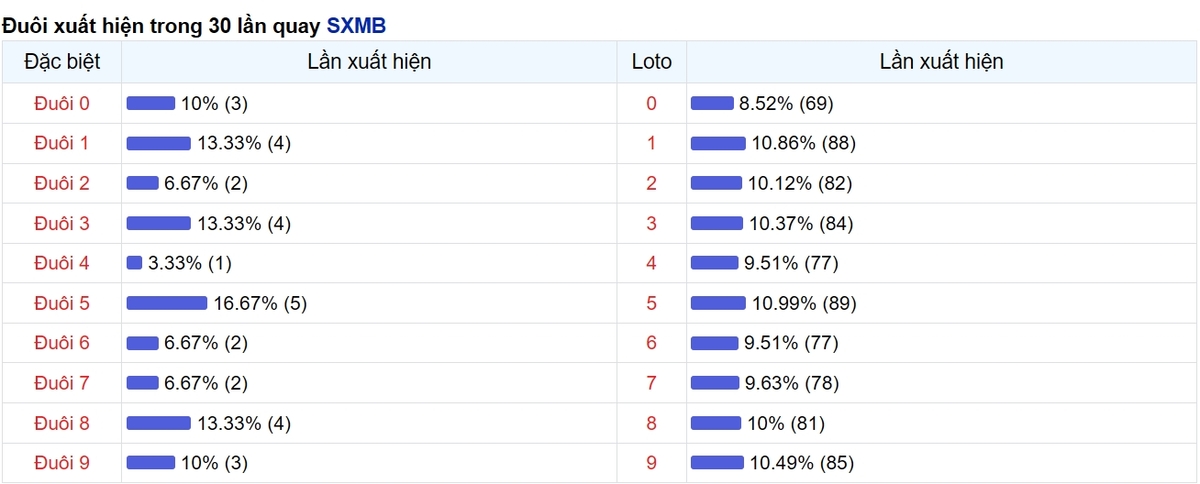
Task: Click the first Lần xuất hiện header
Action: pos(370,62)
